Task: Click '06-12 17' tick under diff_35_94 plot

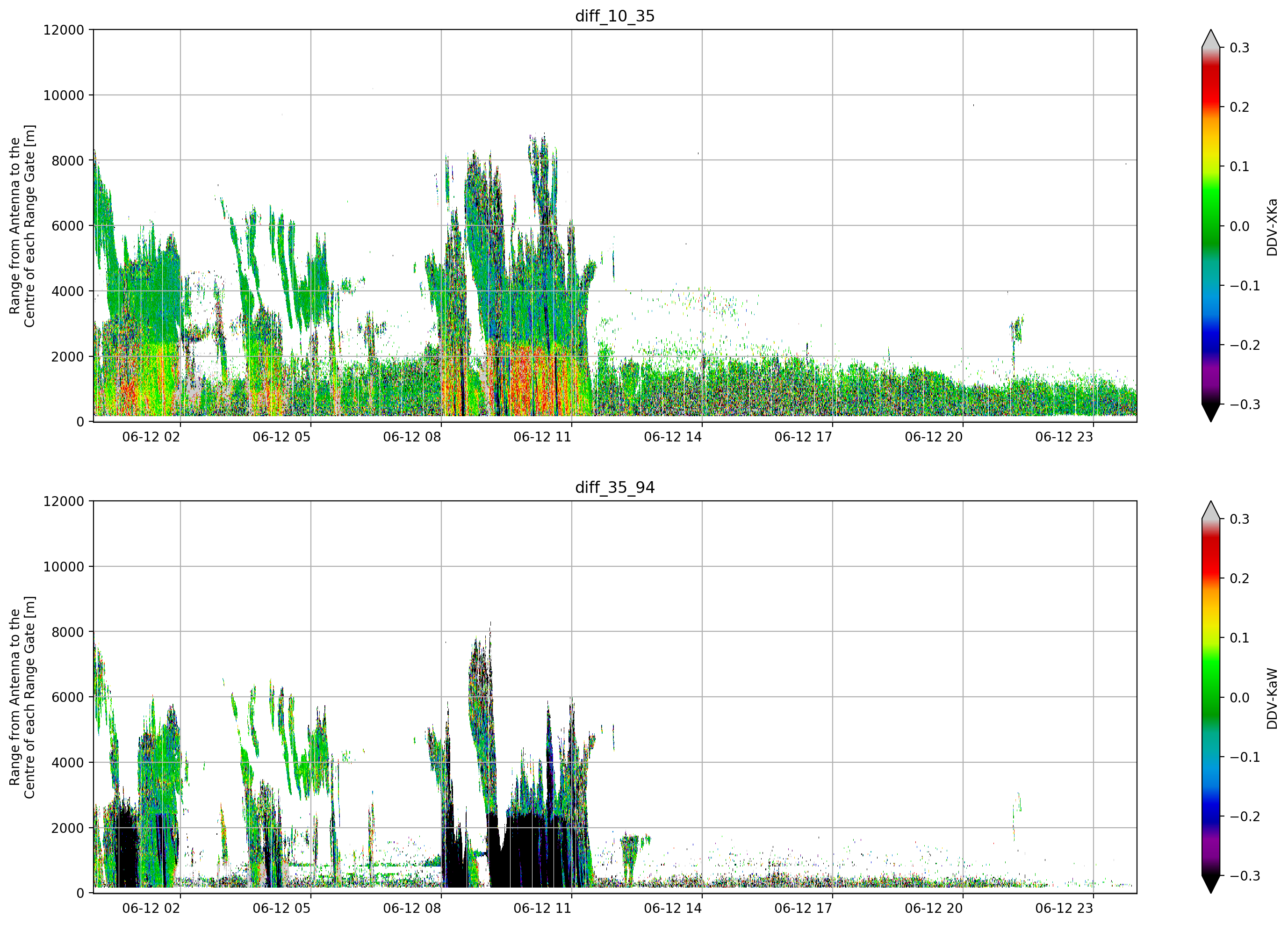Action: (x=803, y=909)
